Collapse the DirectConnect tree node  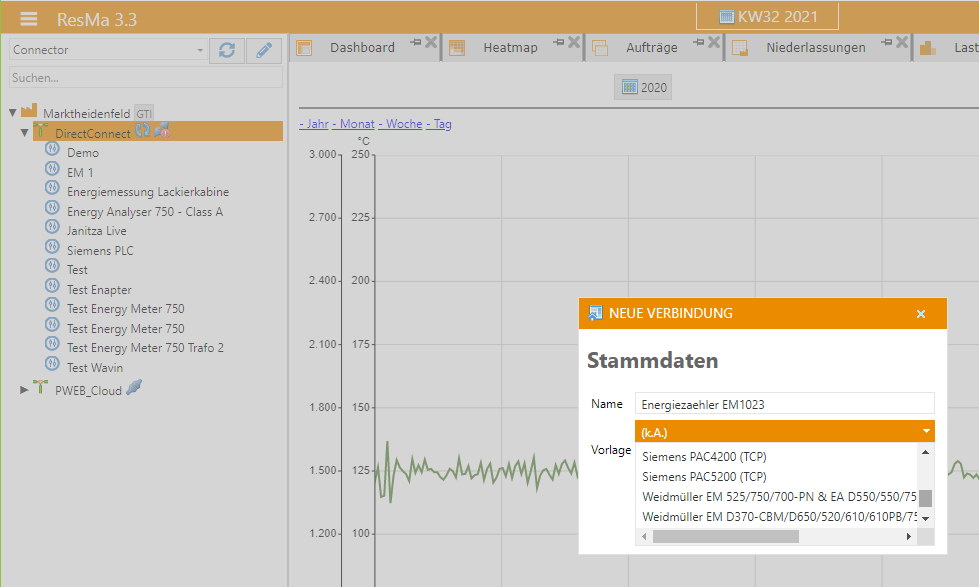(x=25, y=133)
